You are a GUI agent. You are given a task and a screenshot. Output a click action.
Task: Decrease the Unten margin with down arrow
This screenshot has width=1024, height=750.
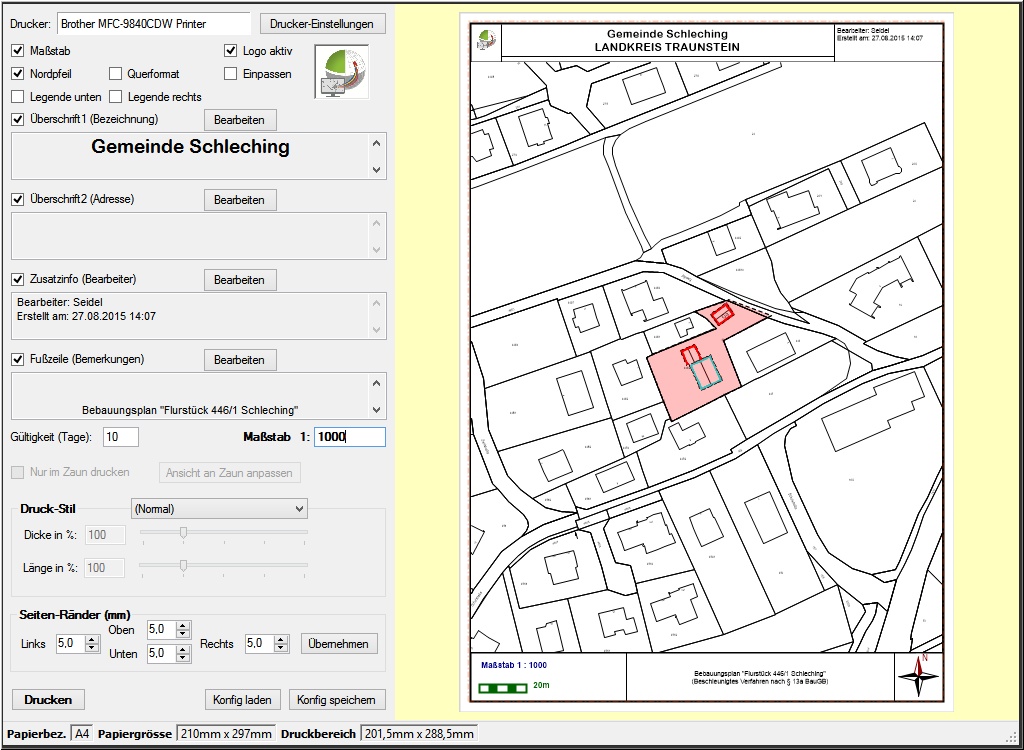pos(184,657)
